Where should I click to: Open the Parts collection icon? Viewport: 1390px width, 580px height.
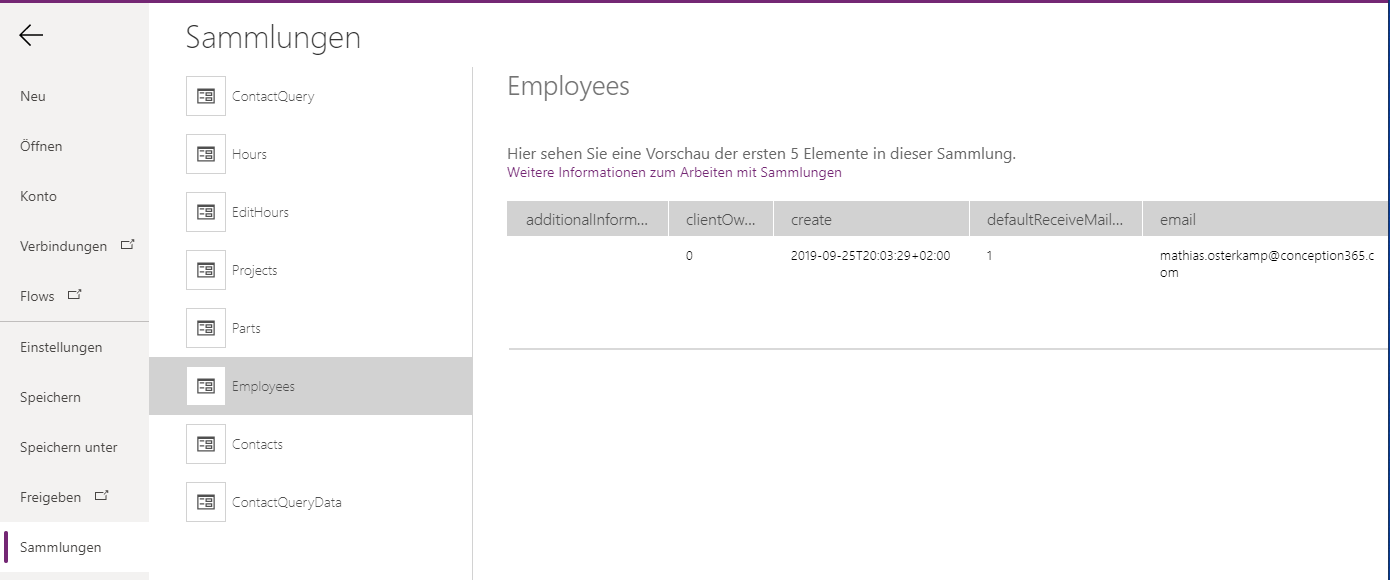[x=205, y=328]
